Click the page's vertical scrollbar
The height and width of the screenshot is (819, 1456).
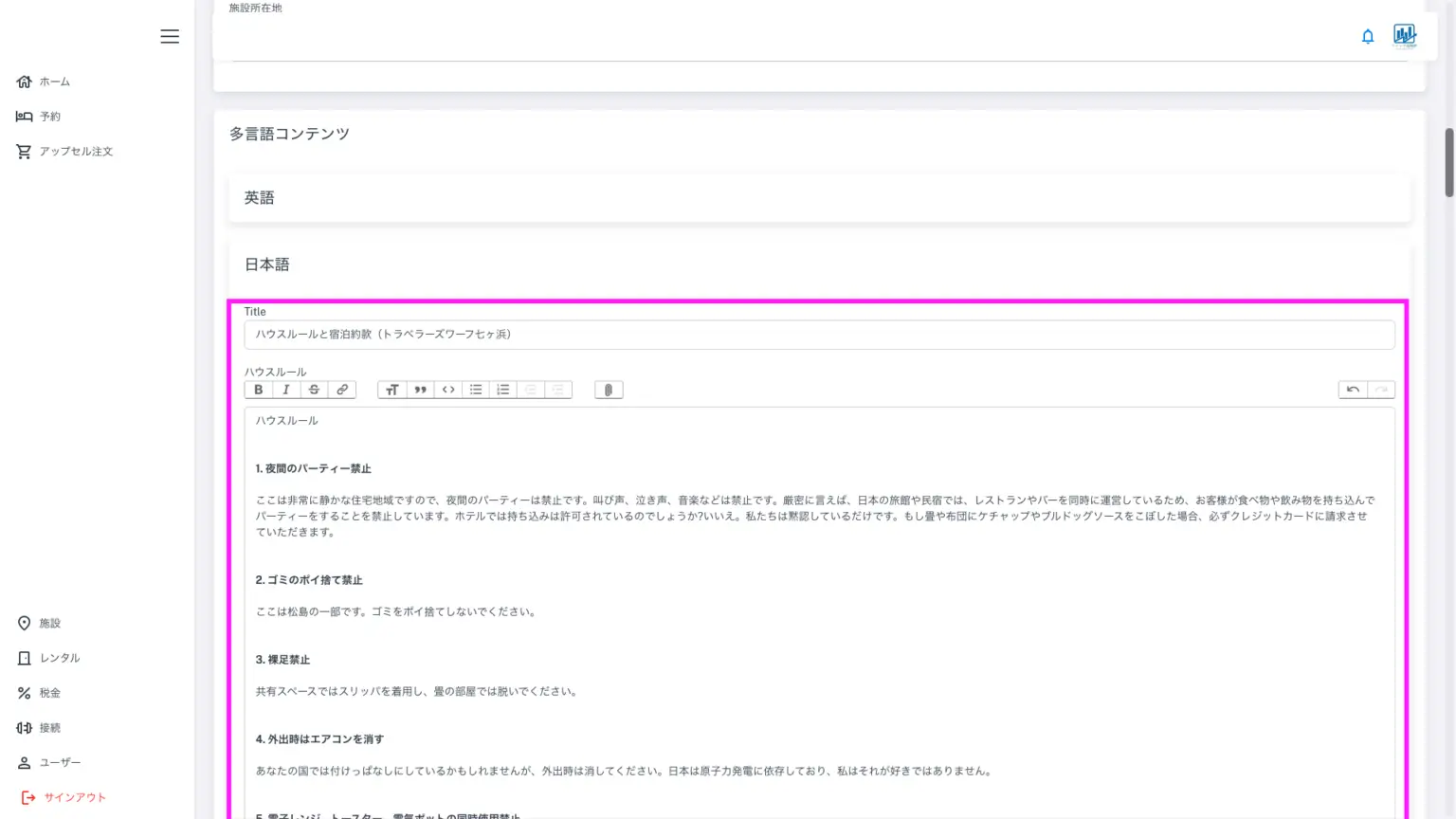click(1448, 163)
